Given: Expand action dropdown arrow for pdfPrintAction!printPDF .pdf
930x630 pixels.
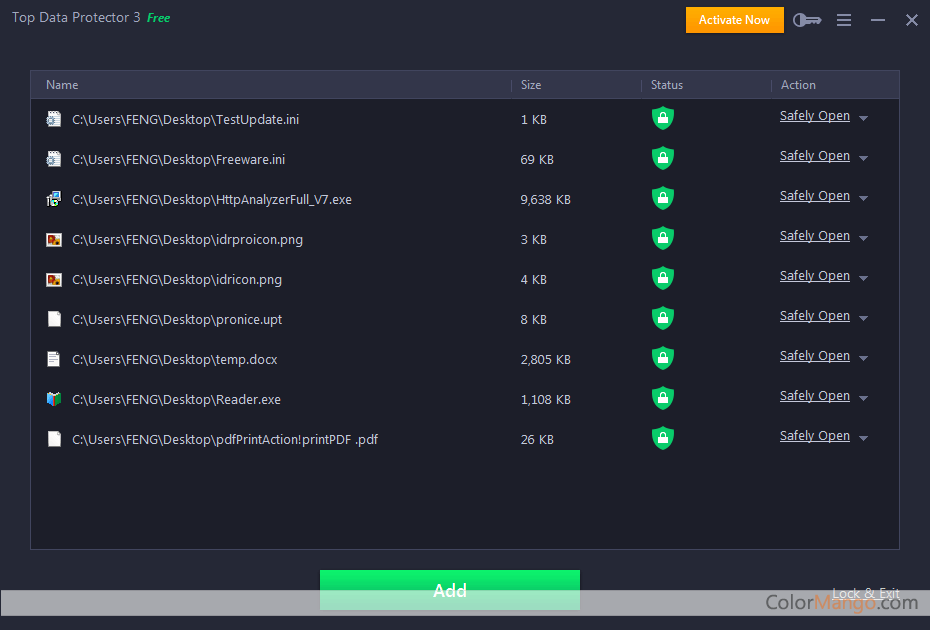Looking at the screenshot, I should point(863,438).
